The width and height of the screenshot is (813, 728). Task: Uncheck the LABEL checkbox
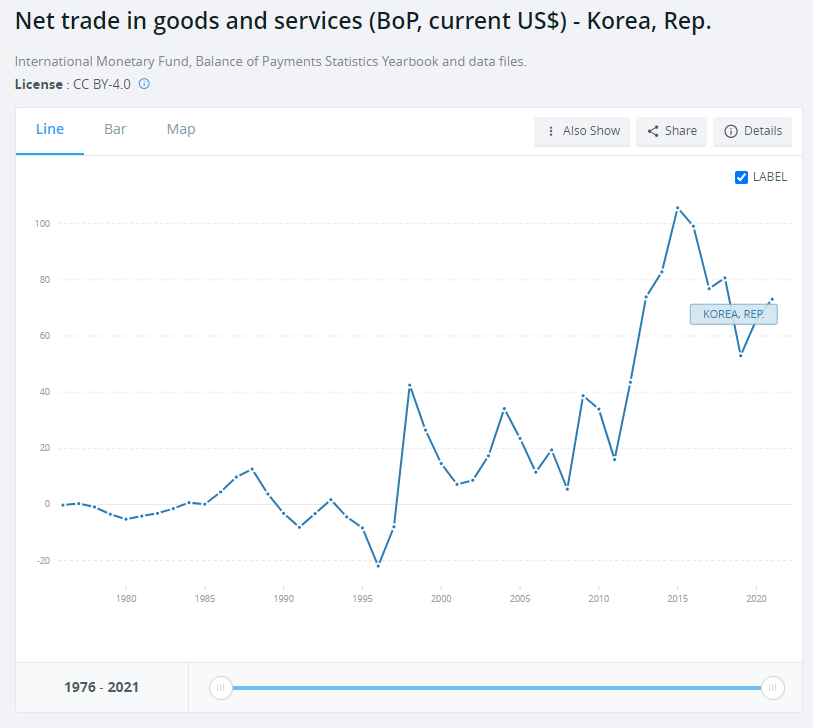(741, 177)
